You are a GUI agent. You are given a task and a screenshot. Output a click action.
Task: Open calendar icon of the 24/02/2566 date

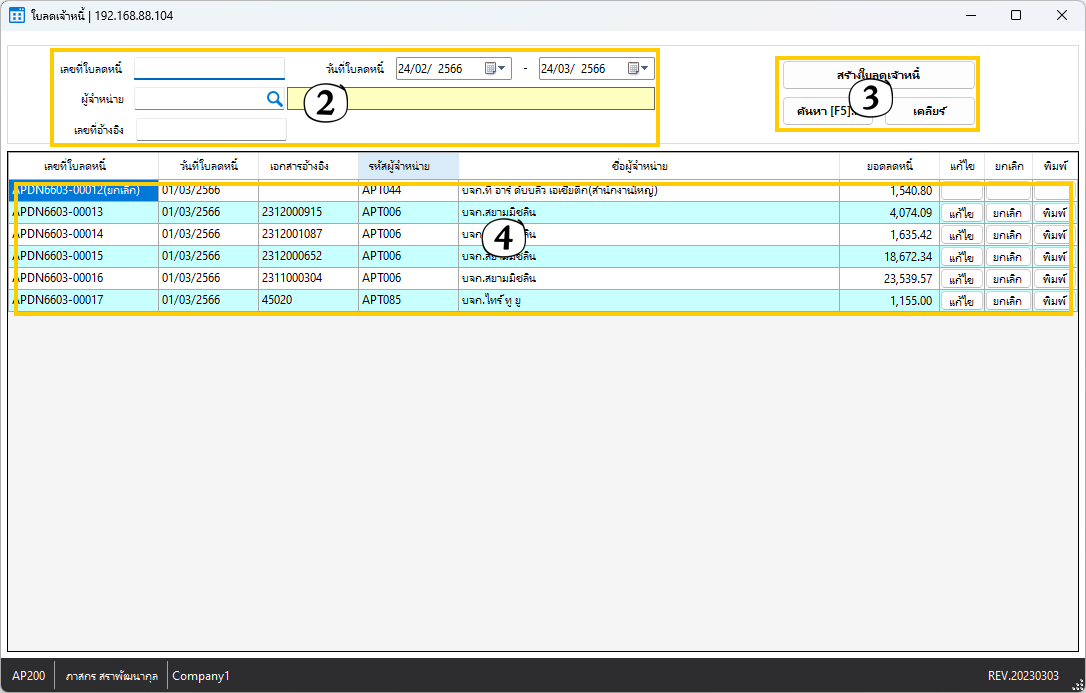click(x=490, y=69)
